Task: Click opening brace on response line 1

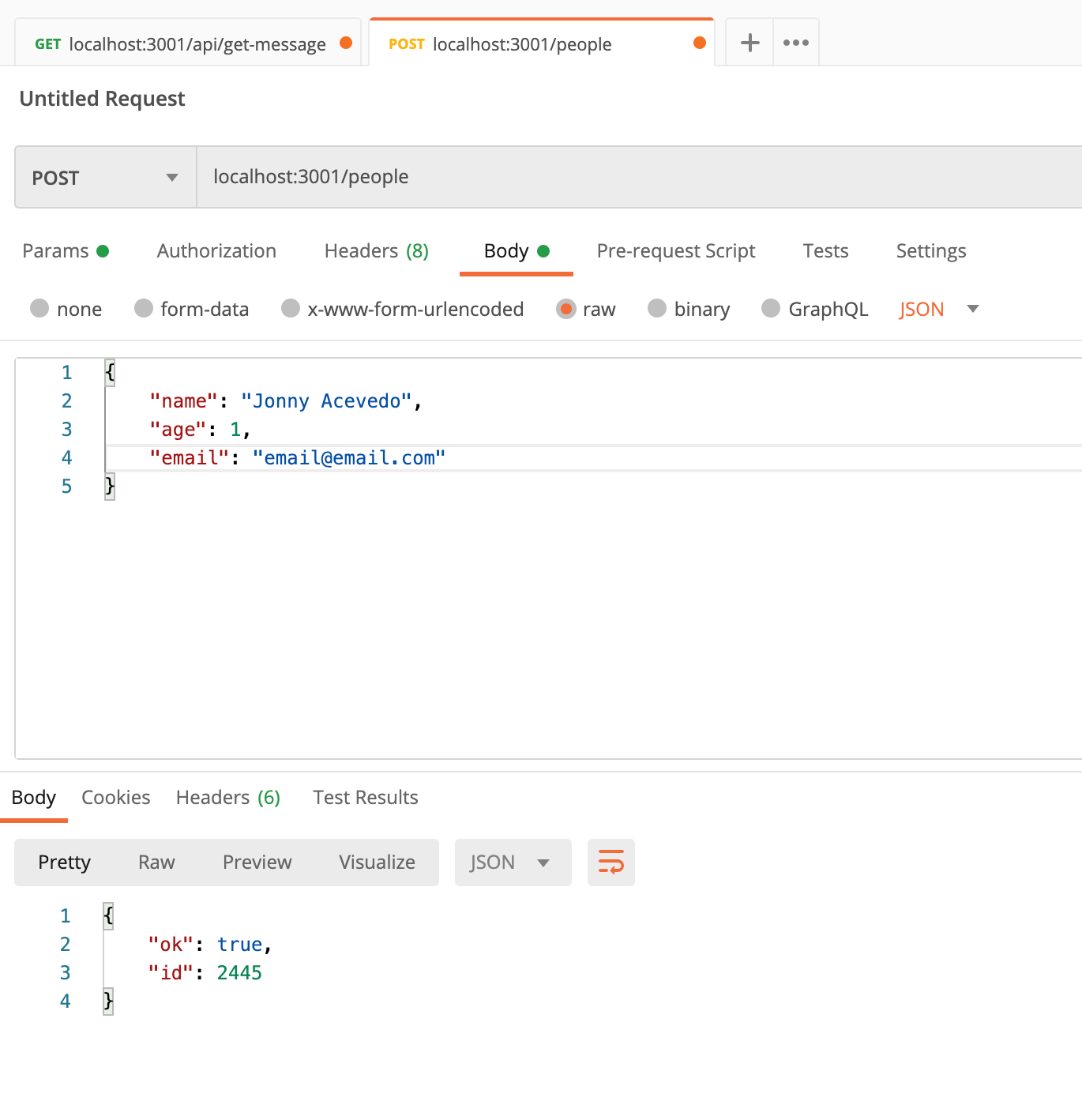Action: point(108,916)
